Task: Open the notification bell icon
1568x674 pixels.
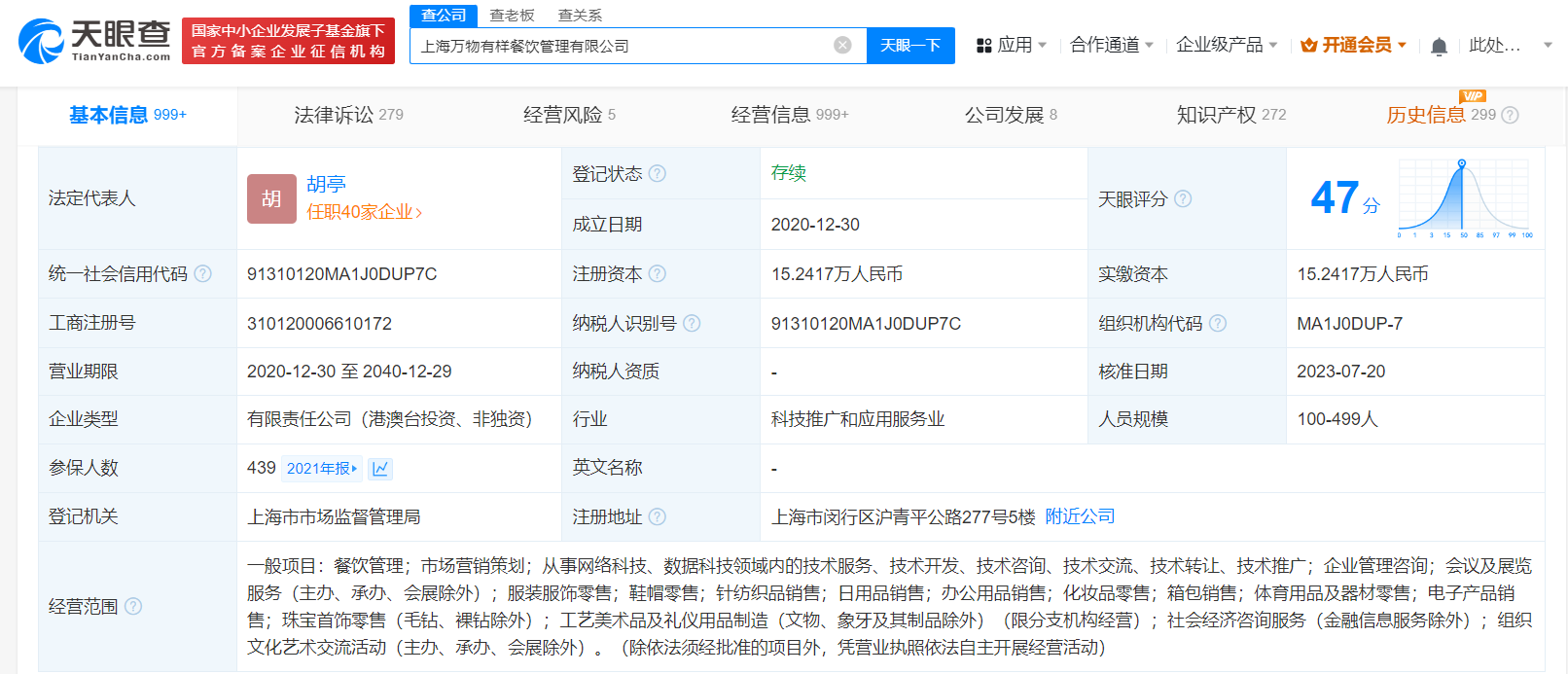Action: click(x=1439, y=46)
